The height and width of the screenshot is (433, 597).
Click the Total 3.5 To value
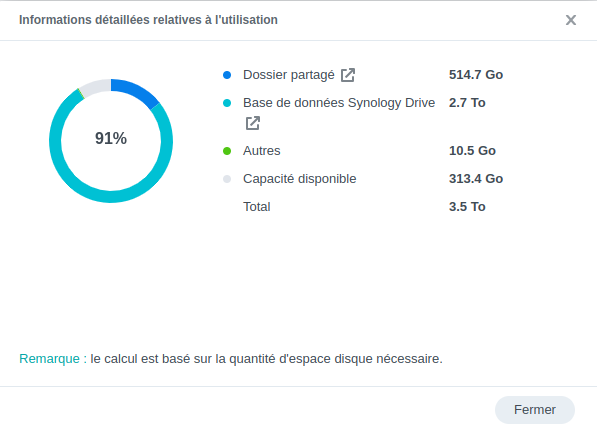[x=467, y=207]
